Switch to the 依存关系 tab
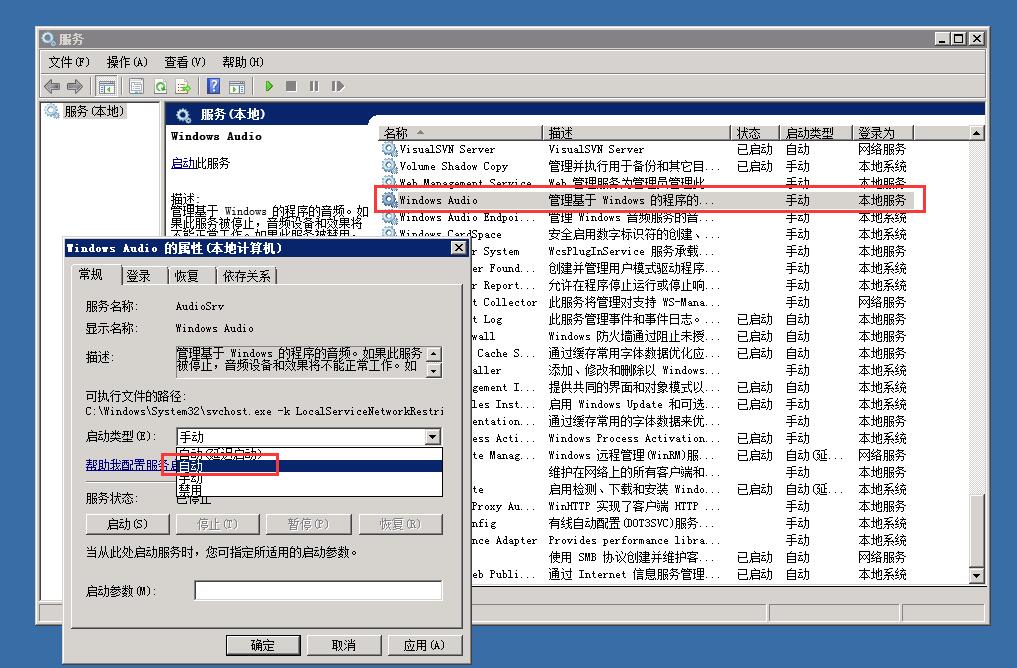 coord(246,276)
